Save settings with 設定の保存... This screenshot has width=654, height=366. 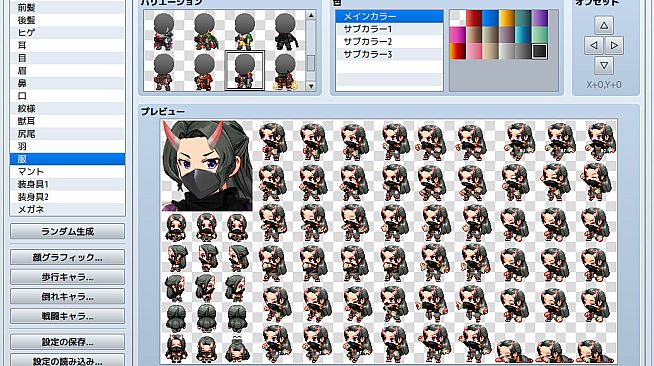click(67, 342)
